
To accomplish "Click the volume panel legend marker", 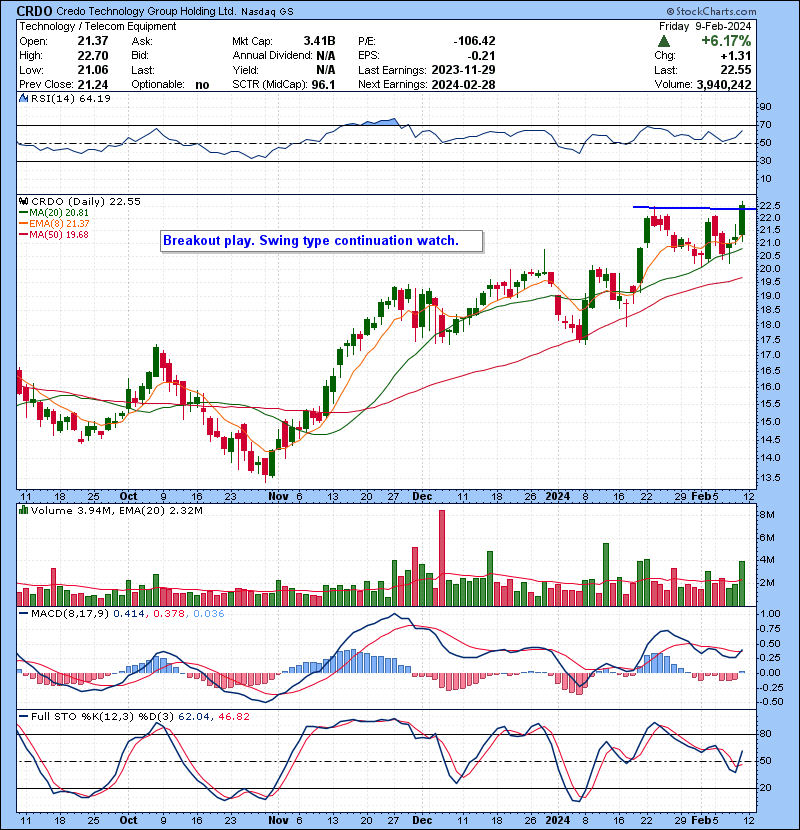I will (22, 512).
